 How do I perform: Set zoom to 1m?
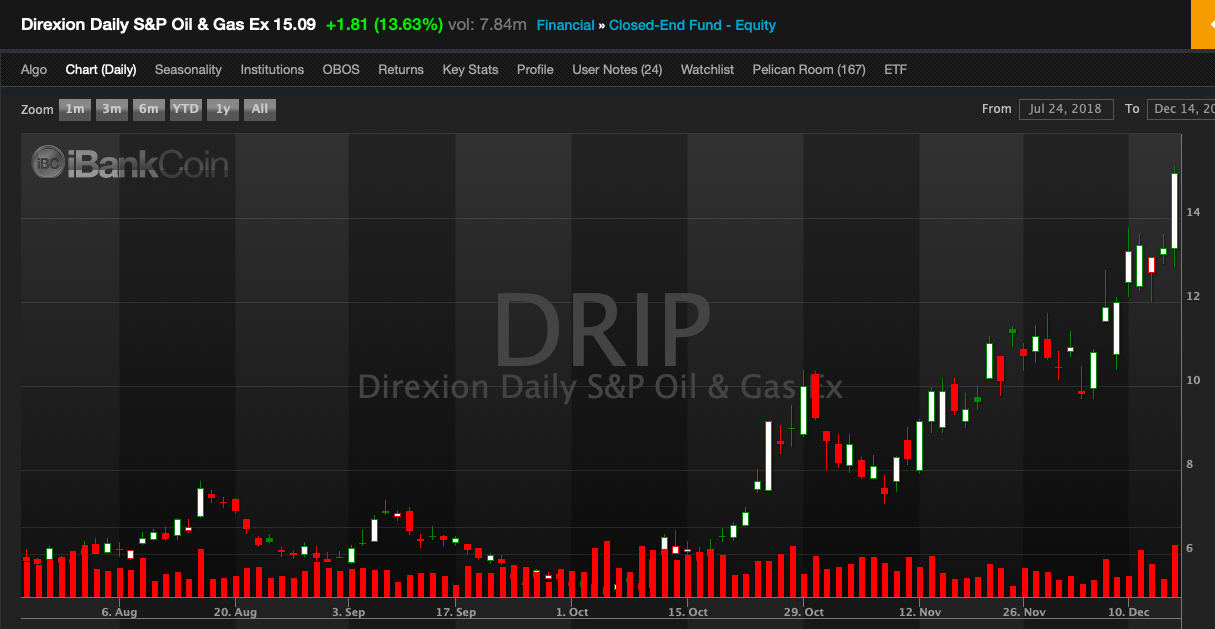(x=75, y=109)
